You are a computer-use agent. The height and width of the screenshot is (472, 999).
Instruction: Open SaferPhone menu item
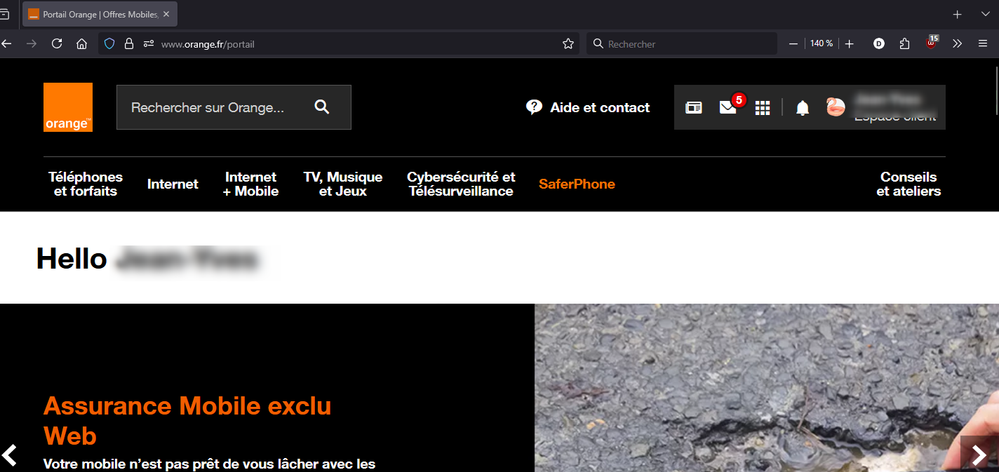click(x=577, y=184)
